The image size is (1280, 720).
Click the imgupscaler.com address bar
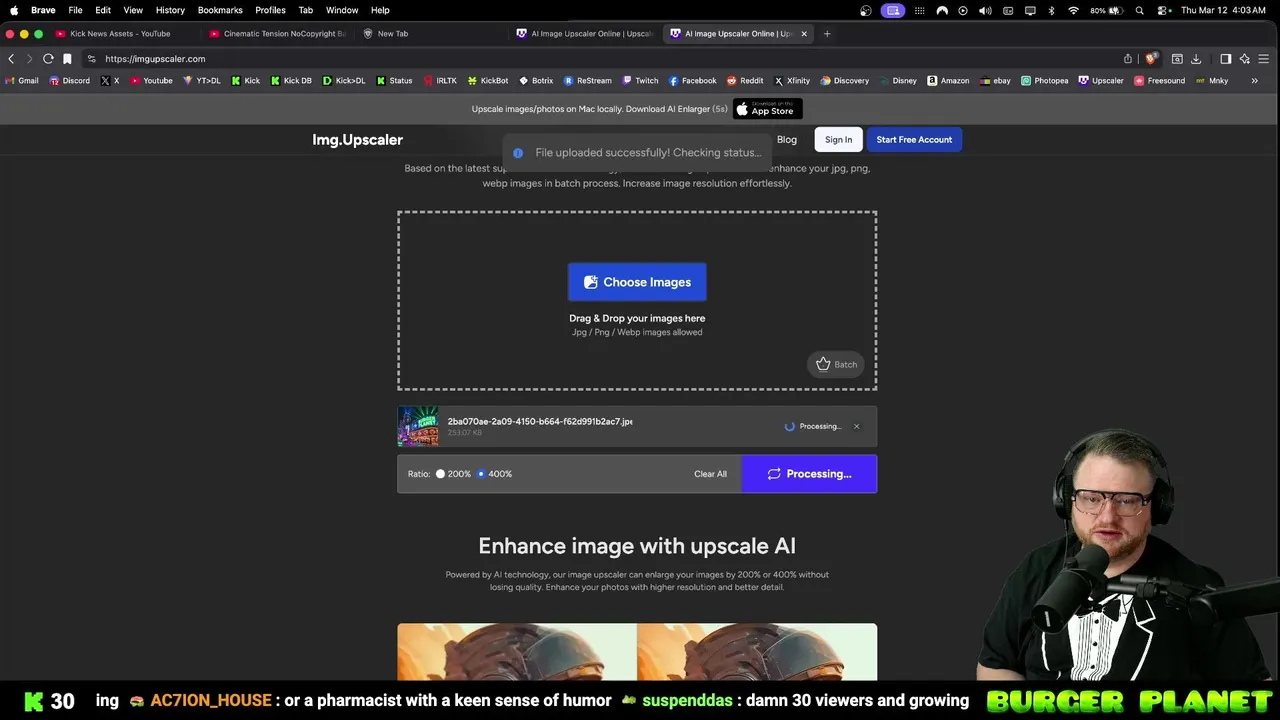click(x=600, y=58)
